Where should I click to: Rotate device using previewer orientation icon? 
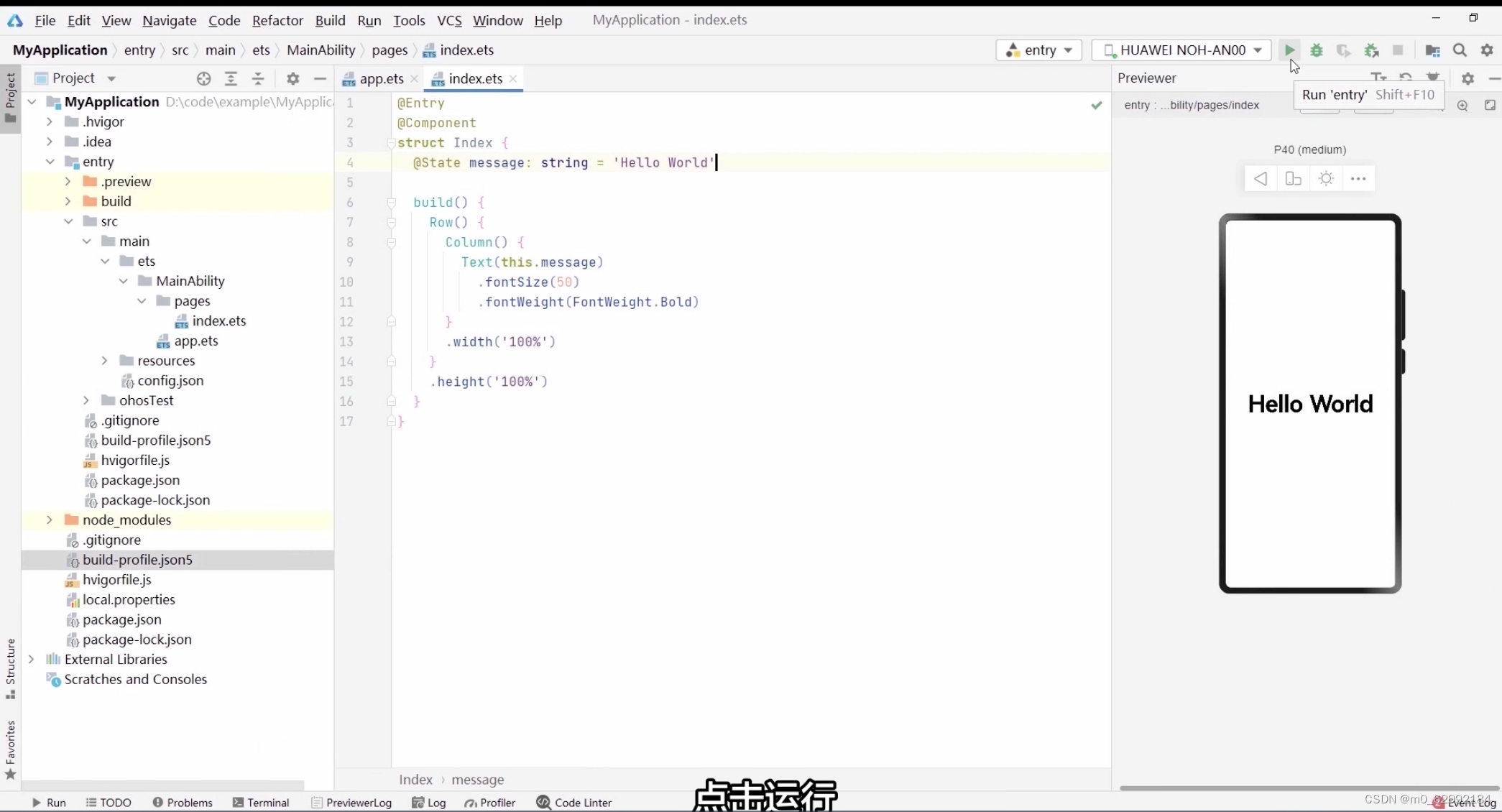point(1293,179)
